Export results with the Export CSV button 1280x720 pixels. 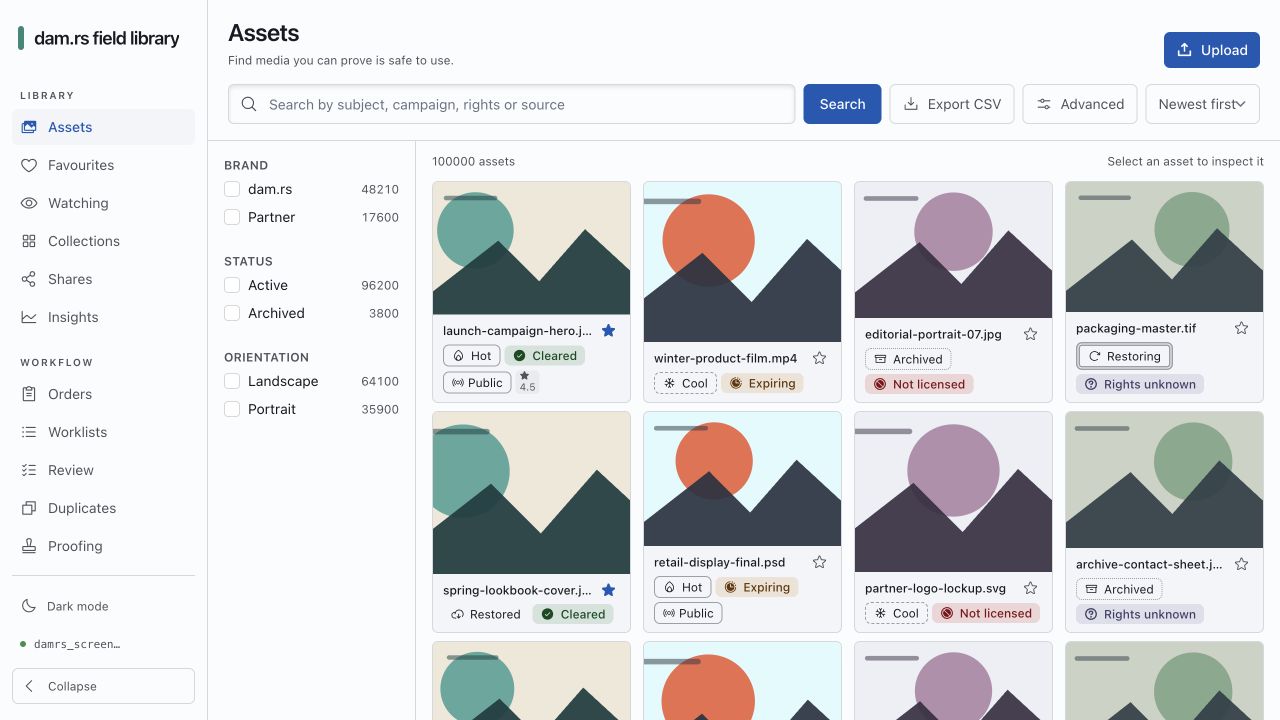[x=952, y=104]
